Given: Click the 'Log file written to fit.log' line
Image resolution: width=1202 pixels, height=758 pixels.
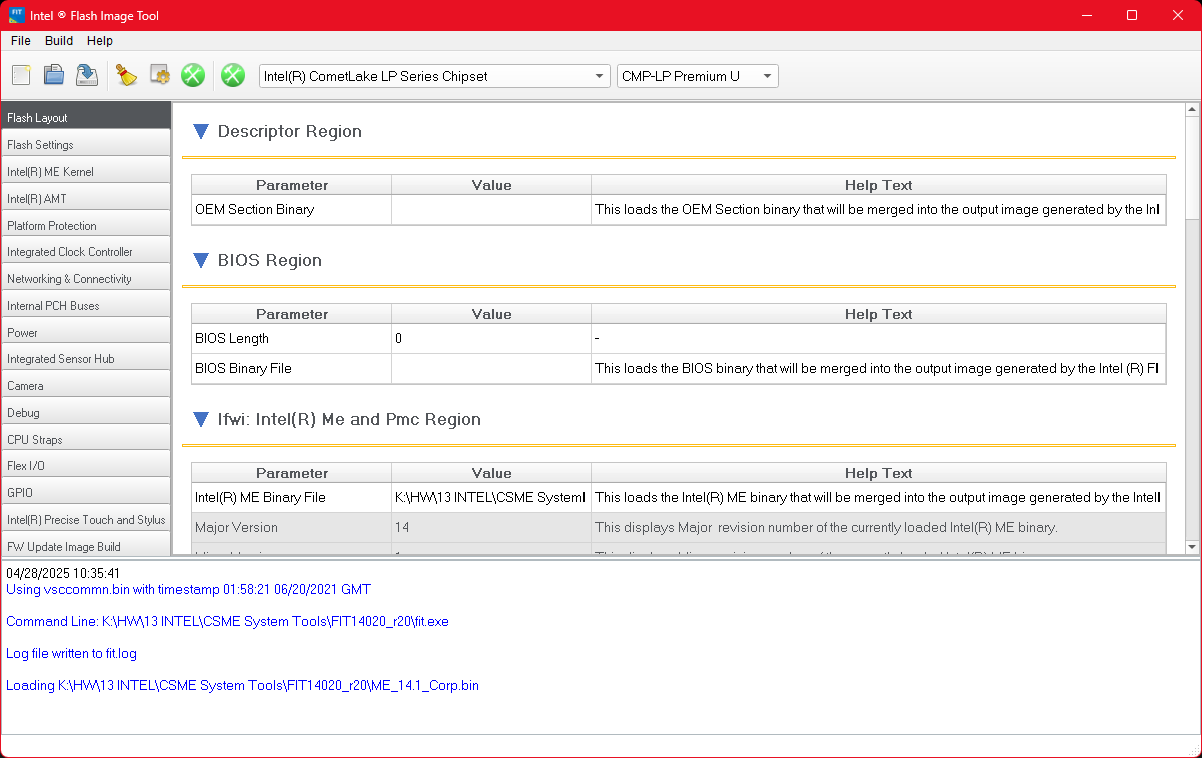Looking at the screenshot, I should (x=71, y=653).
